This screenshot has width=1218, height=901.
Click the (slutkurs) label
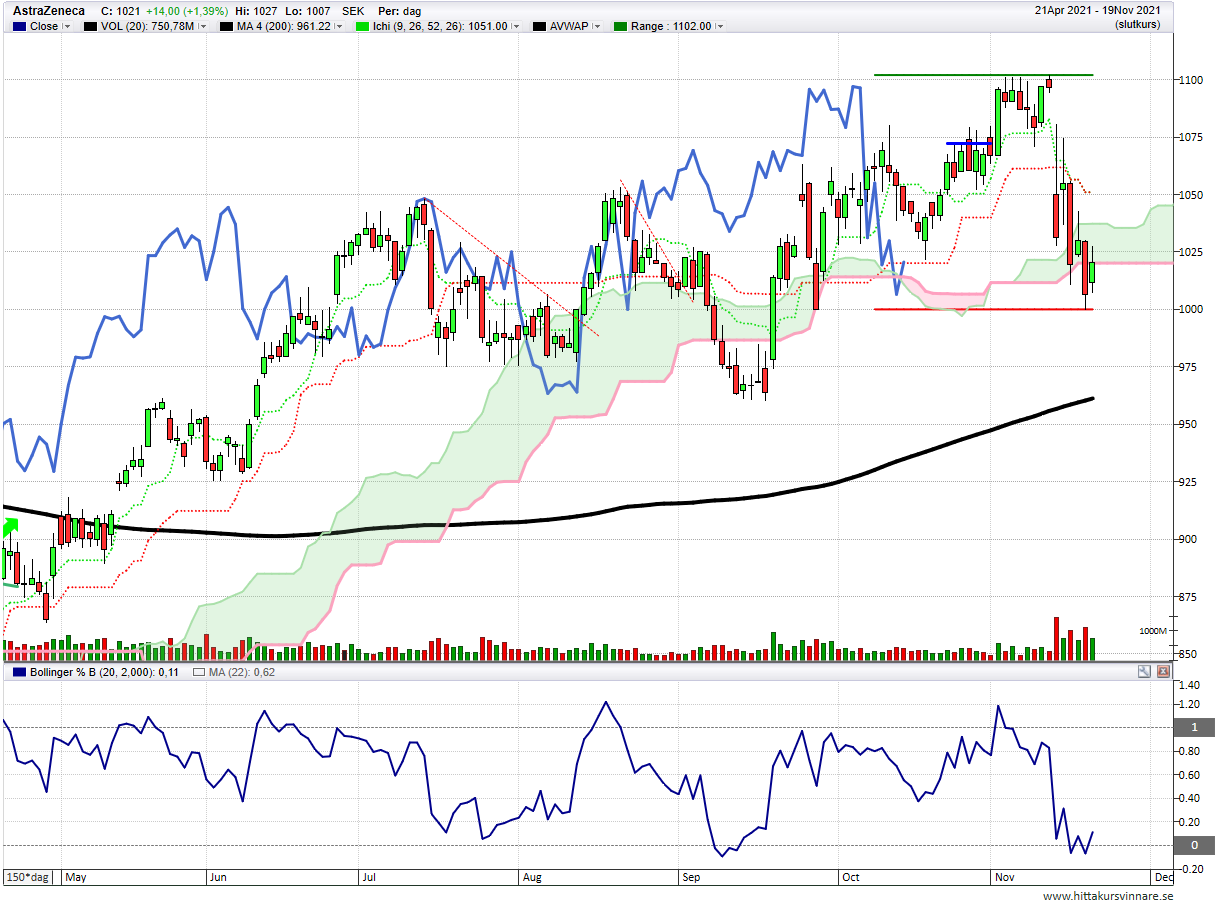(1138, 25)
